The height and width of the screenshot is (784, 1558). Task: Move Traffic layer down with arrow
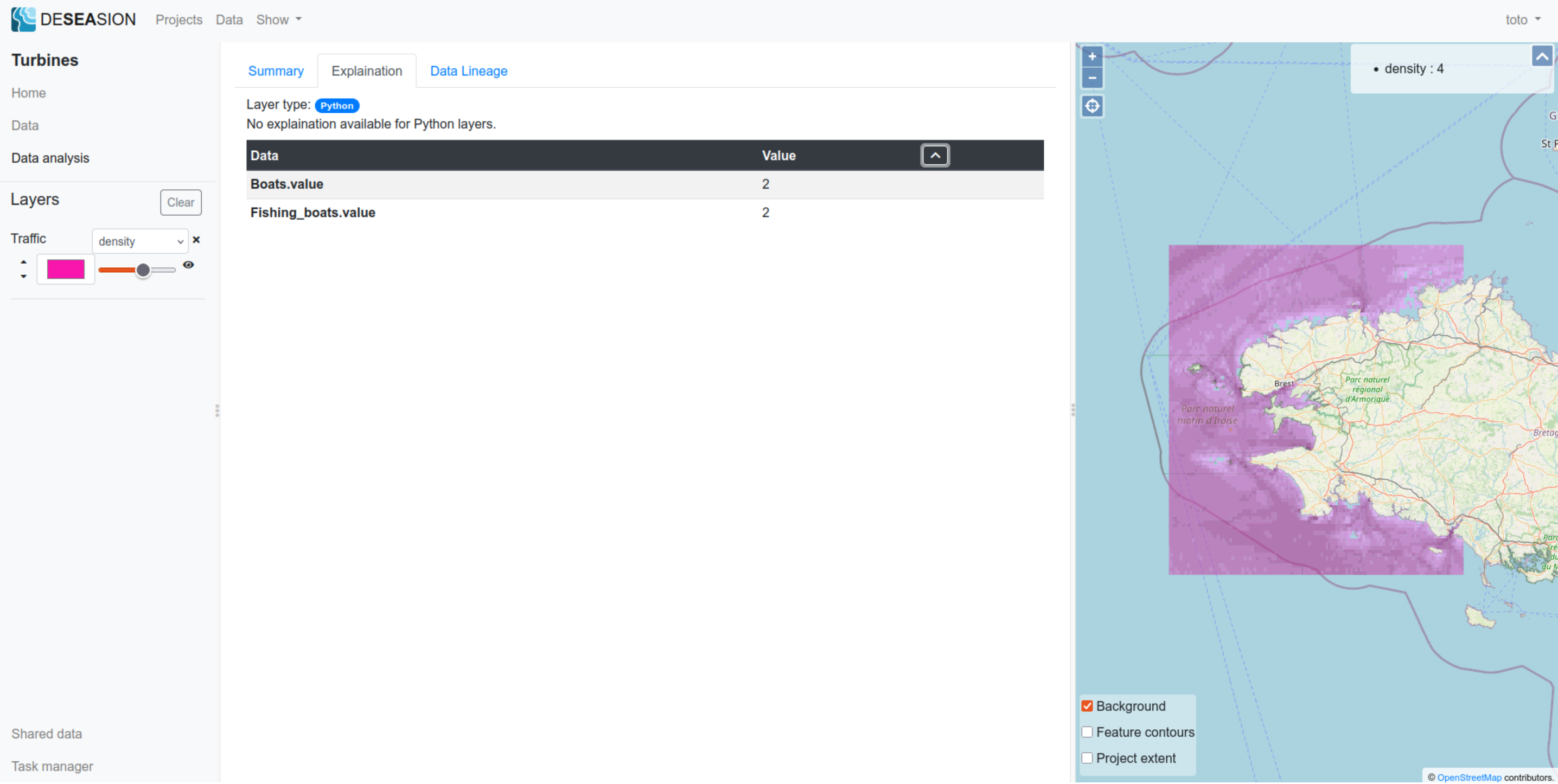pyautogui.click(x=23, y=277)
